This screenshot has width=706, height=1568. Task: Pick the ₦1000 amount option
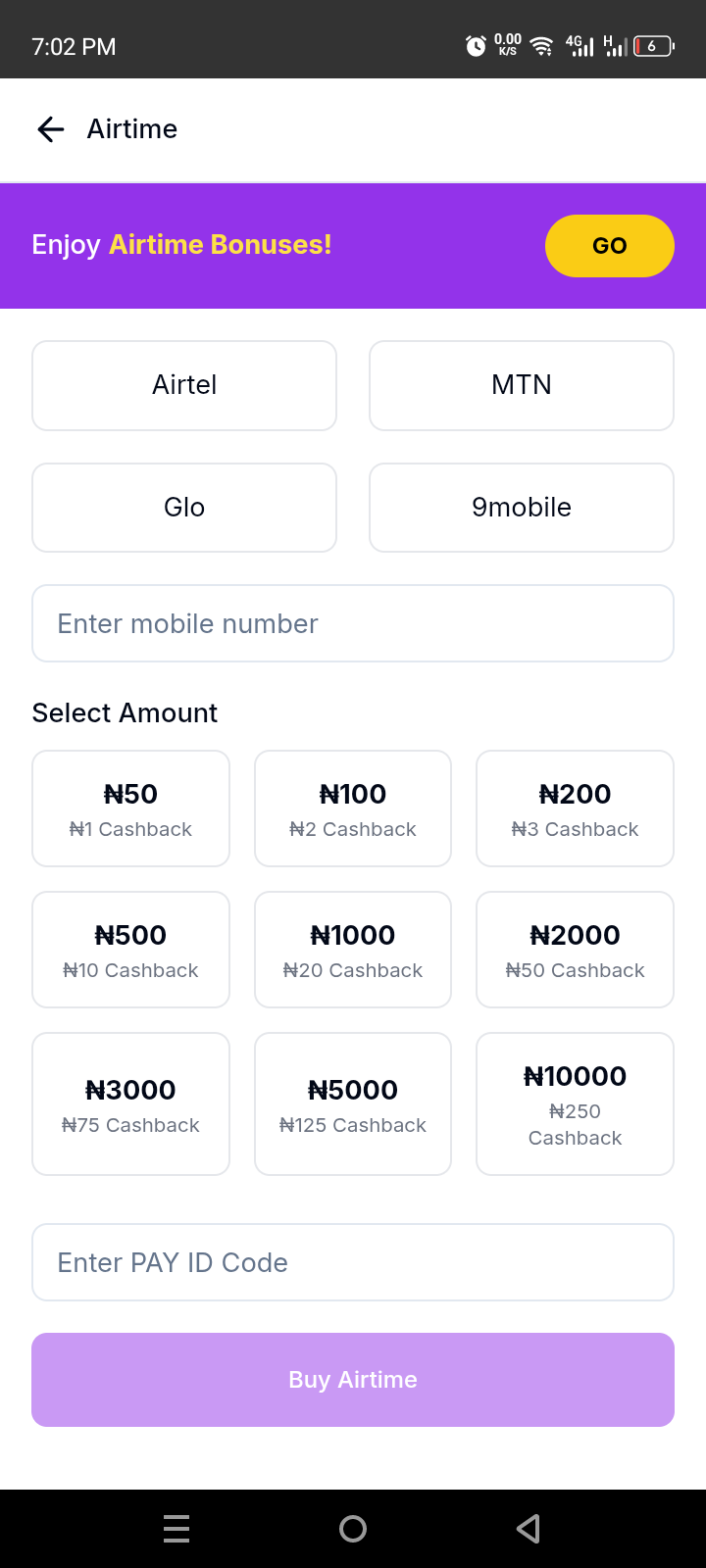(x=353, y=950)
